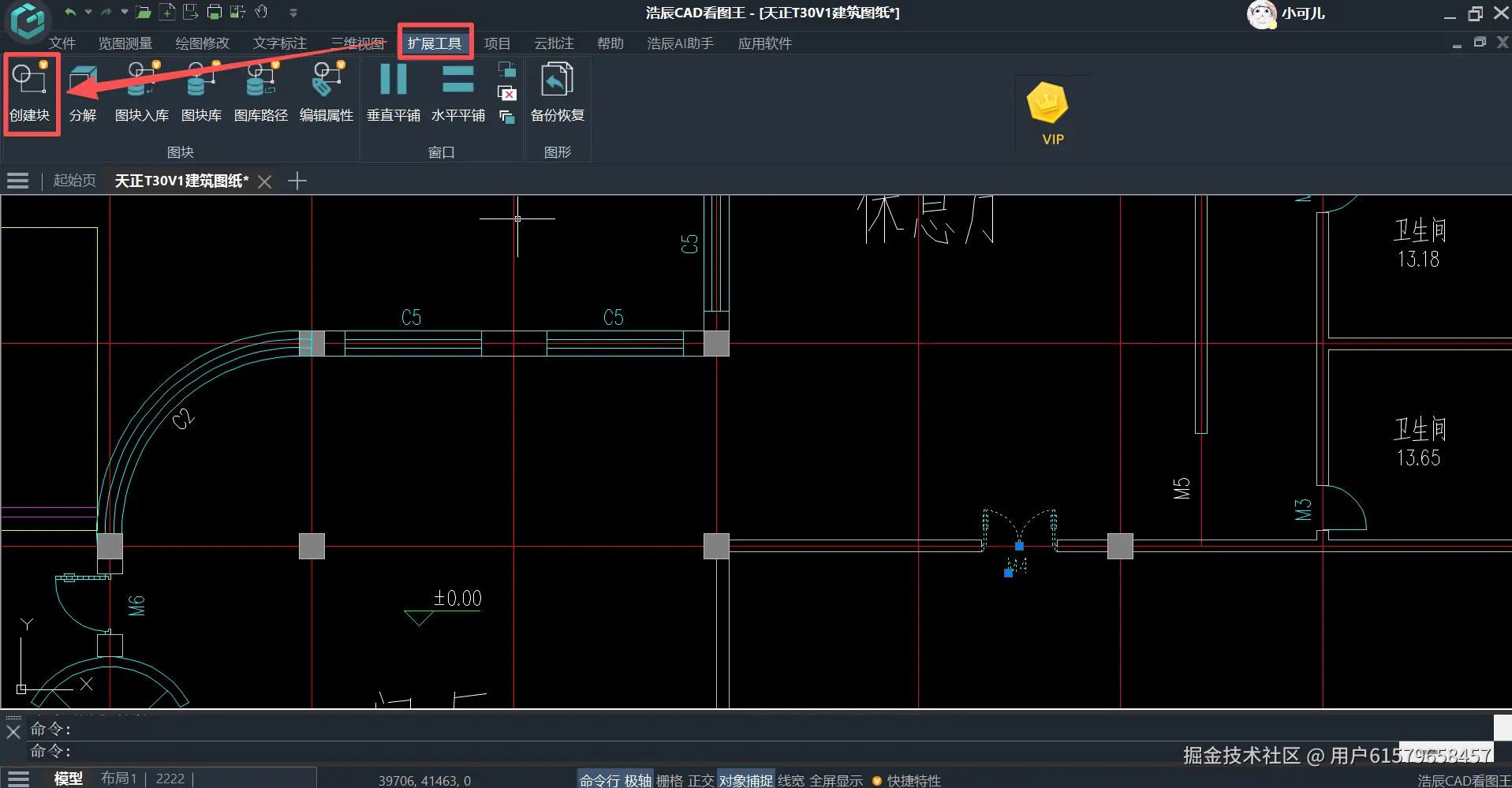Toggle 全屏显示 full screen display
Viewport: 1512px width, 788px height.
pyautogui.click(x=836, y=780)
